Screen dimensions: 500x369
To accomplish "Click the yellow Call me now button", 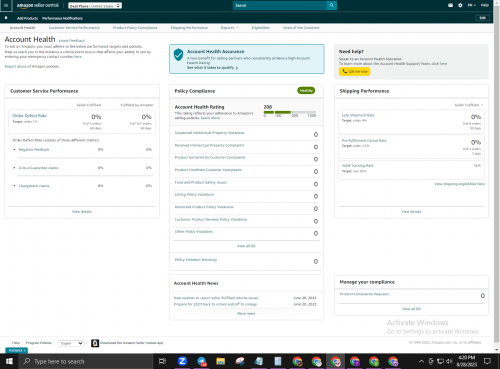I will pyautogui.click(x=354, y=71).
